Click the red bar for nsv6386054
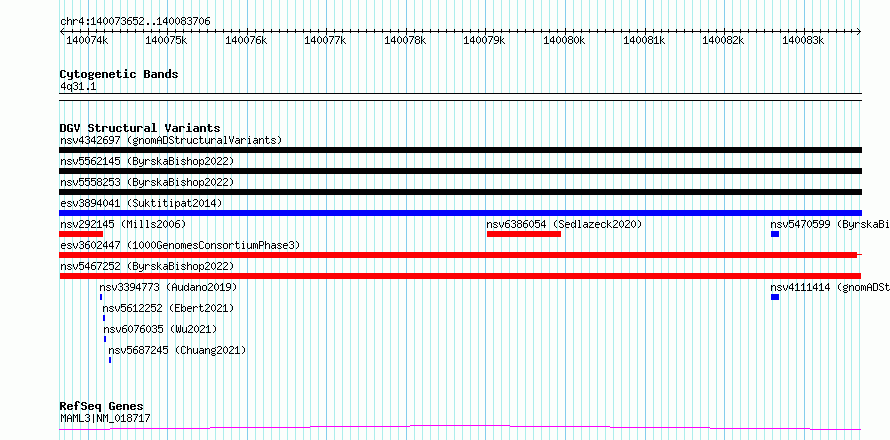890x440 pixels. point(524,234)
